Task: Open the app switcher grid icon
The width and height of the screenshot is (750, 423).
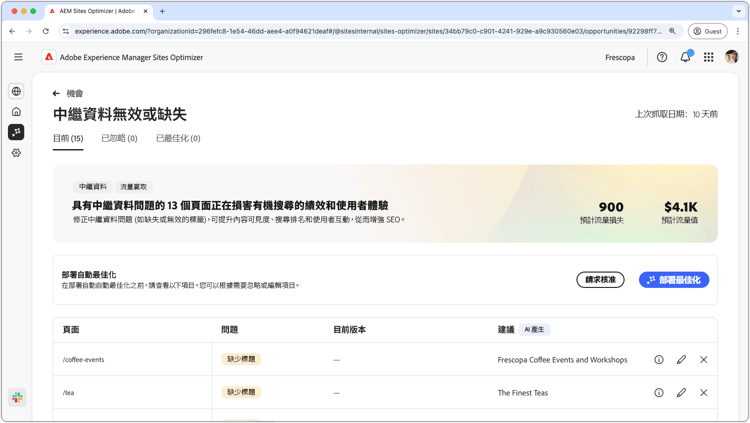Action: pos(709,57)
